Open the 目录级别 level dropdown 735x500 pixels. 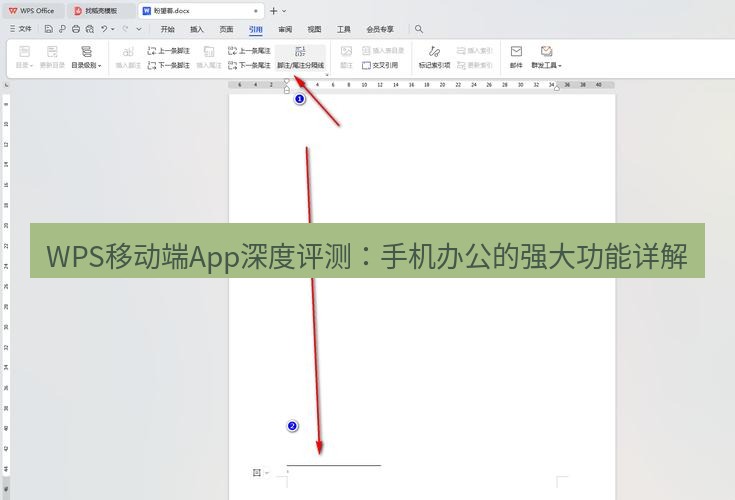point(86,57)
